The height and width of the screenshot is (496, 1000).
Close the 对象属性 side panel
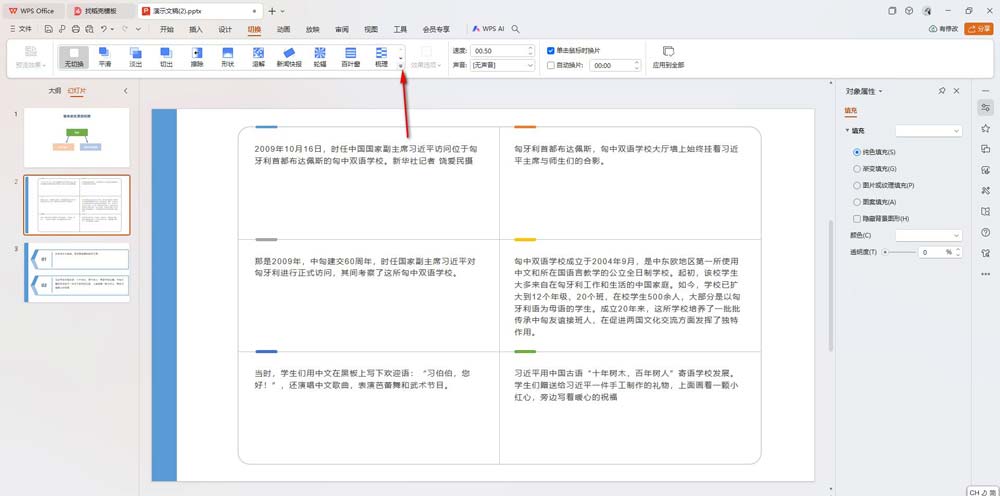pyautogui.click(x=956, y=91)
